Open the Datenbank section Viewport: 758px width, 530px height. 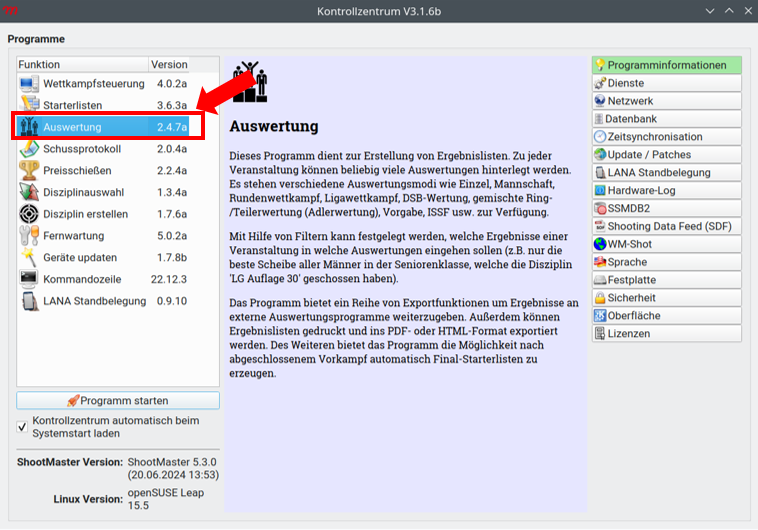coord(666,119)
